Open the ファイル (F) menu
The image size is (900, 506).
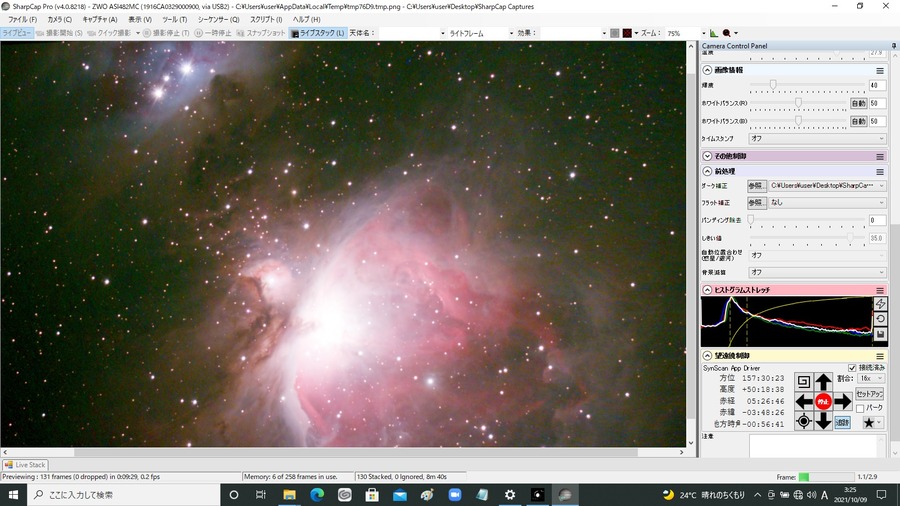click(22, 20)
